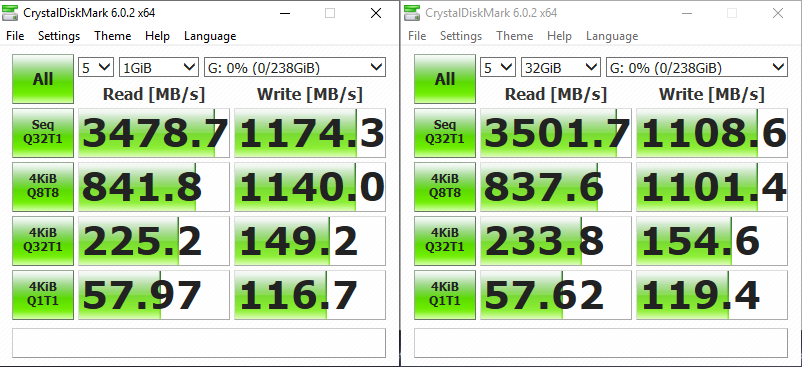The height and width of the screenshot is (367, 802).
Task: Click Read [MB/s] header in right window
Action: [x=556, y=94]
